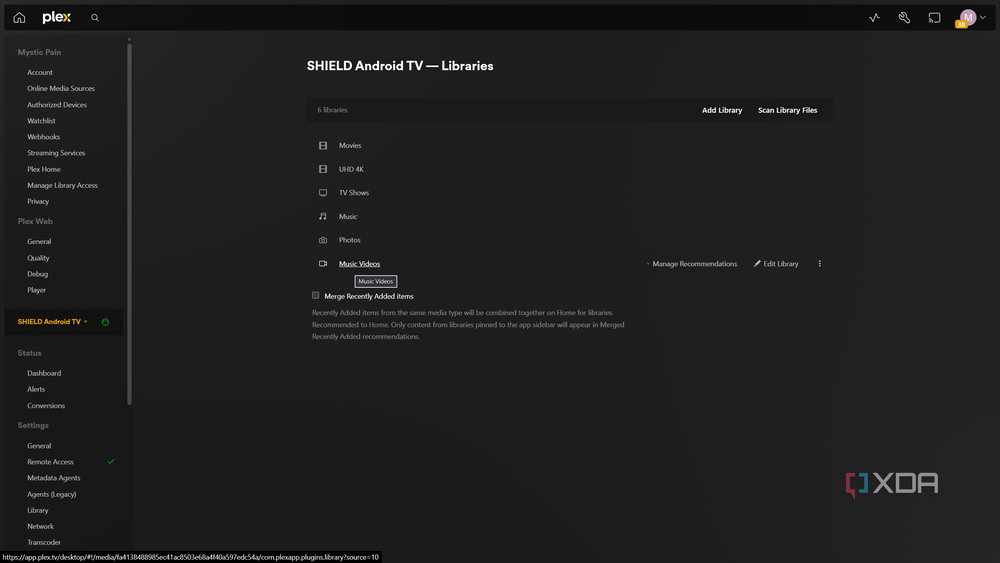Open Authorized Devices settings
Image resolution: width=1000 pixels, height=563 pixels.
point(57,105)
